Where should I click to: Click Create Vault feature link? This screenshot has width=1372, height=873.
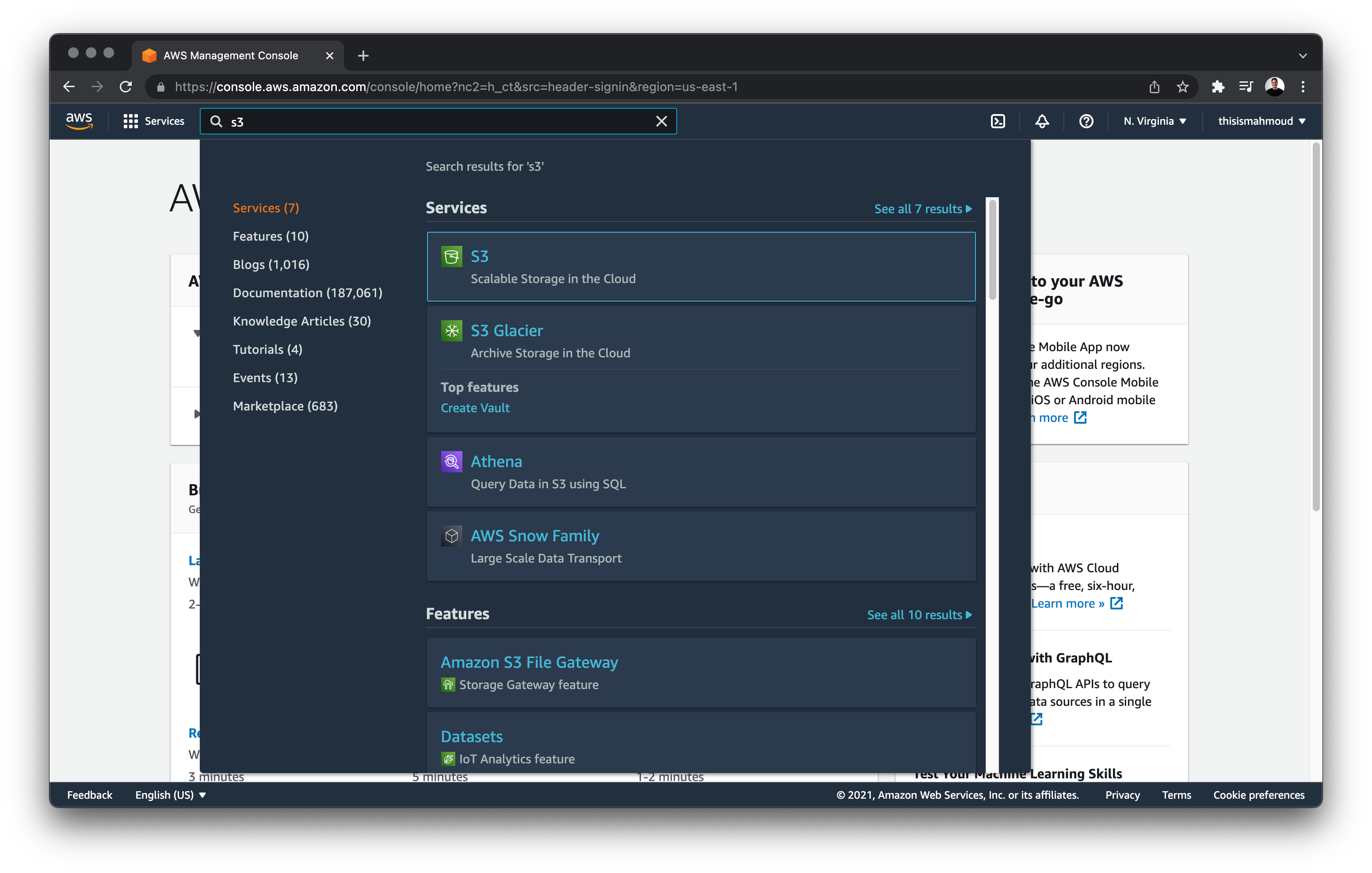475,408
